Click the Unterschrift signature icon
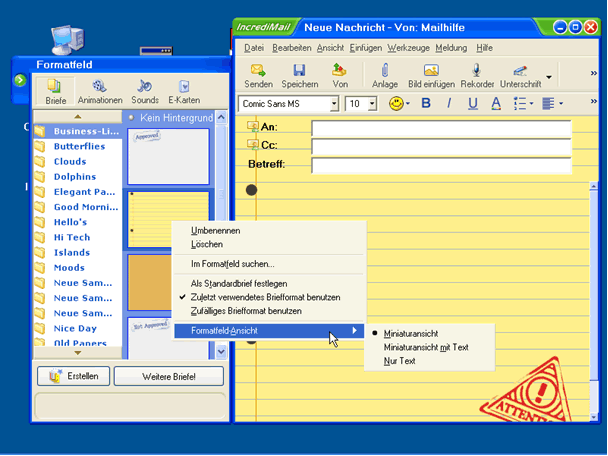The image size is (608, 456). coord(520,71)
